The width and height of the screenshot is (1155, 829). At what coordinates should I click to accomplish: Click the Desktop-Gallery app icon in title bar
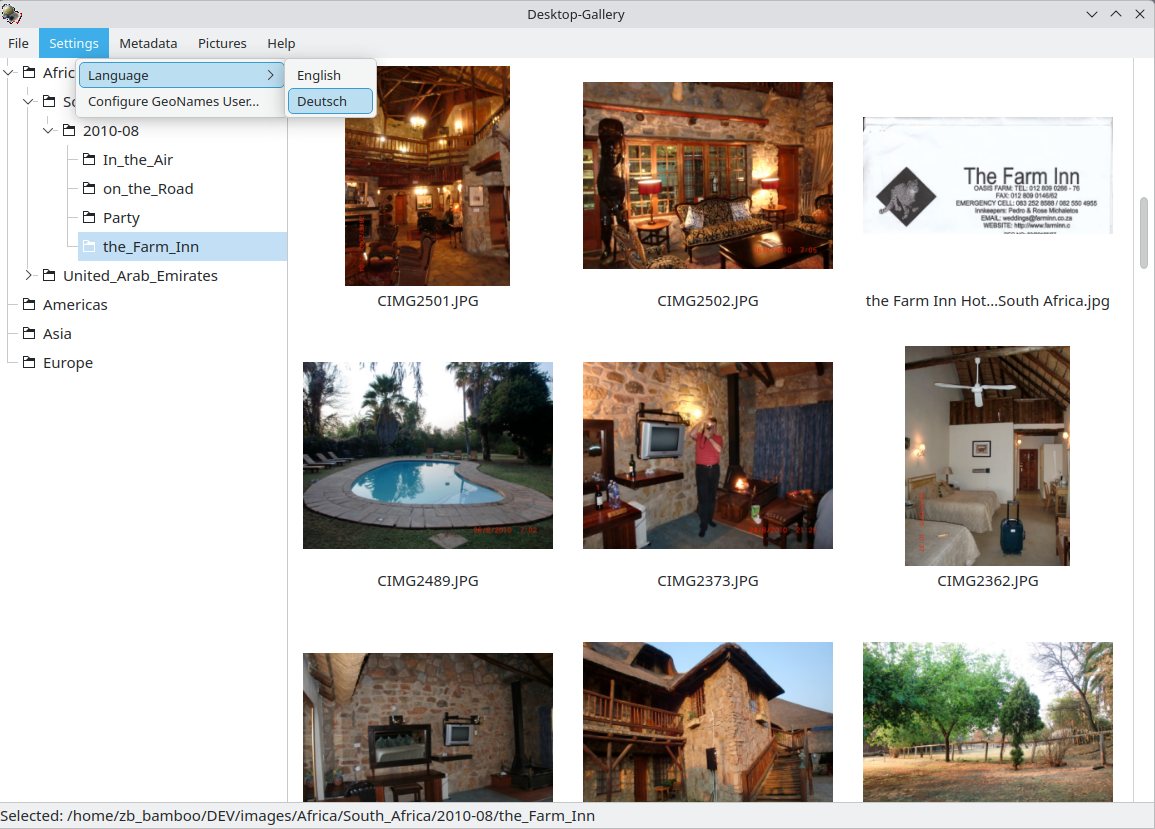[12, 14]
